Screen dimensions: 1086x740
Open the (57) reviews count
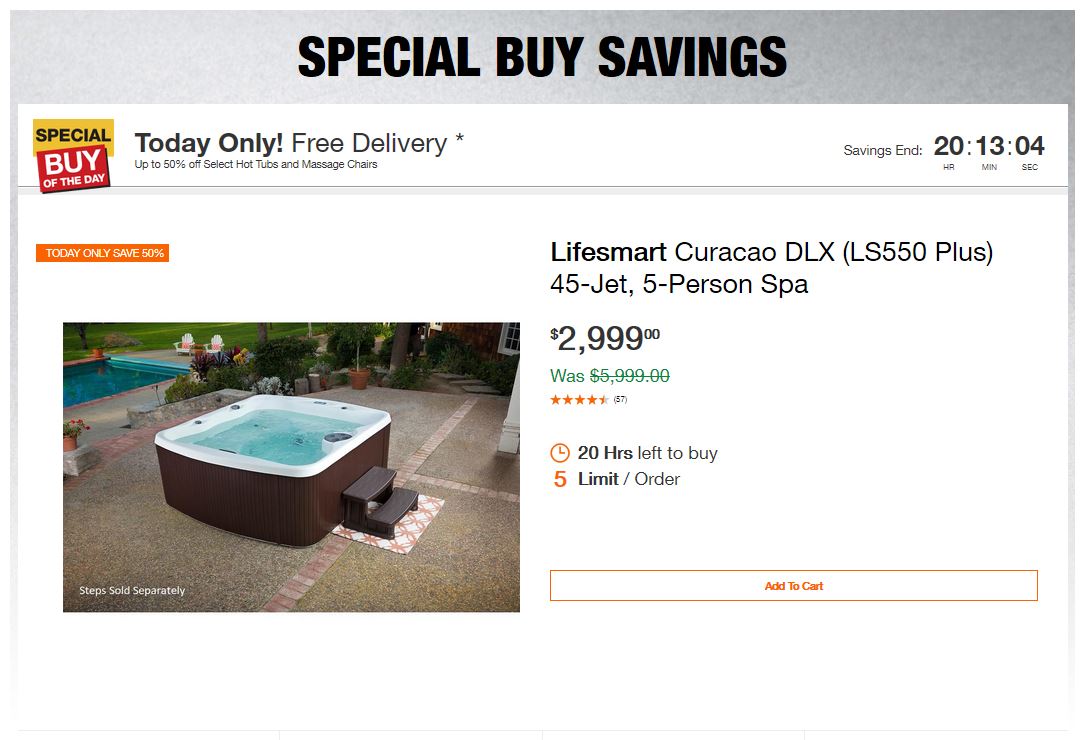tap(621, 400)
